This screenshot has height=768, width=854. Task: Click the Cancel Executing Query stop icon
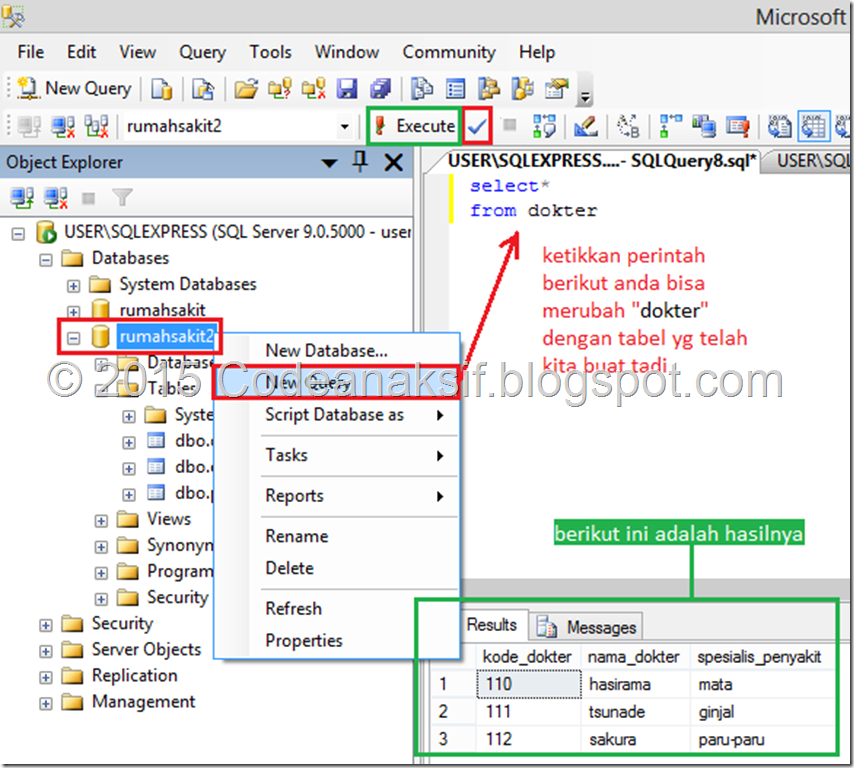tap(510, 125)
